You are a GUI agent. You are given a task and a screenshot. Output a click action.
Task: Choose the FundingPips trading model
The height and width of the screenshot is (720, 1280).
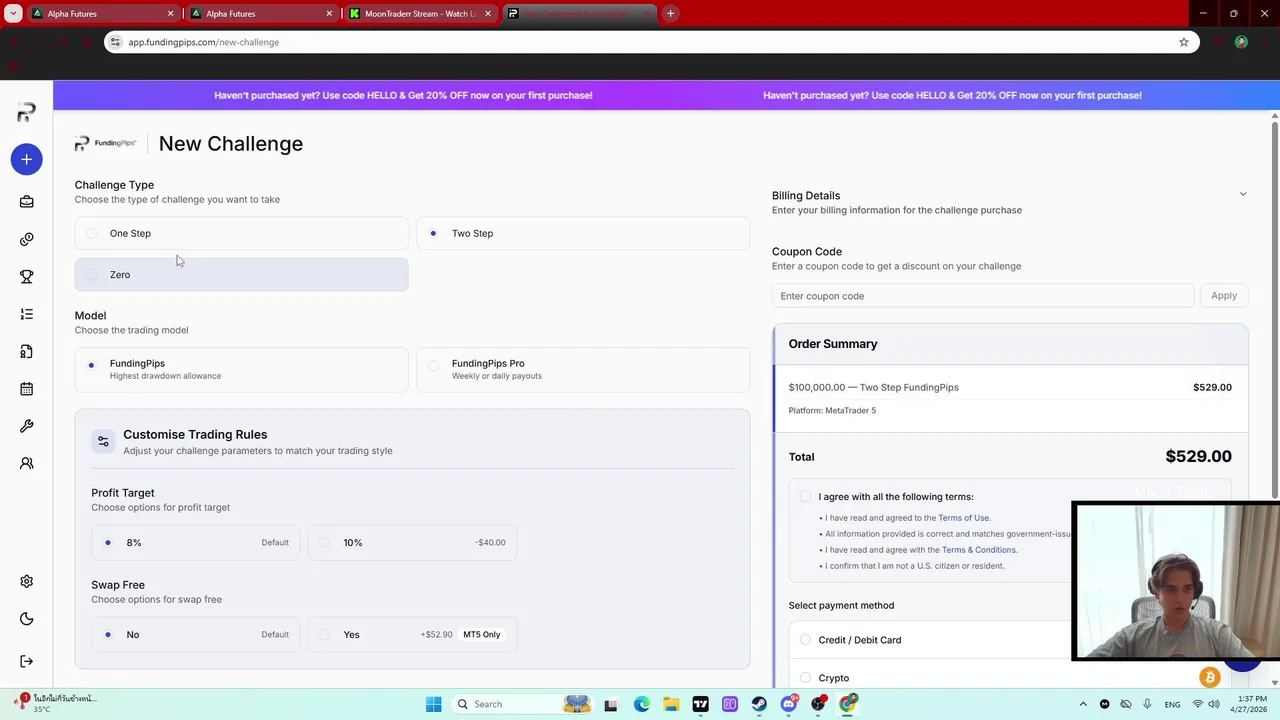coord(241,369)
